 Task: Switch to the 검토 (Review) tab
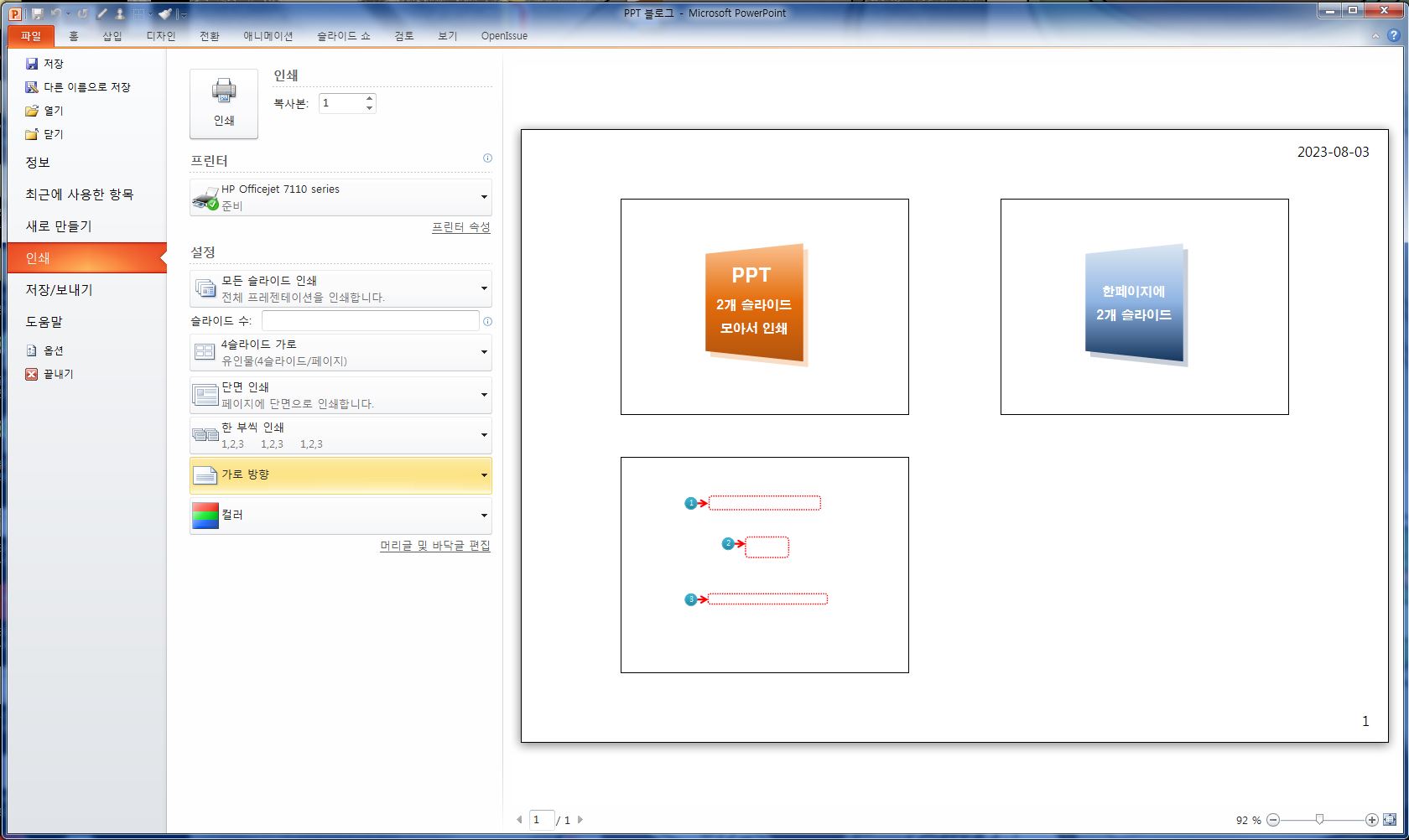[404, 36]
